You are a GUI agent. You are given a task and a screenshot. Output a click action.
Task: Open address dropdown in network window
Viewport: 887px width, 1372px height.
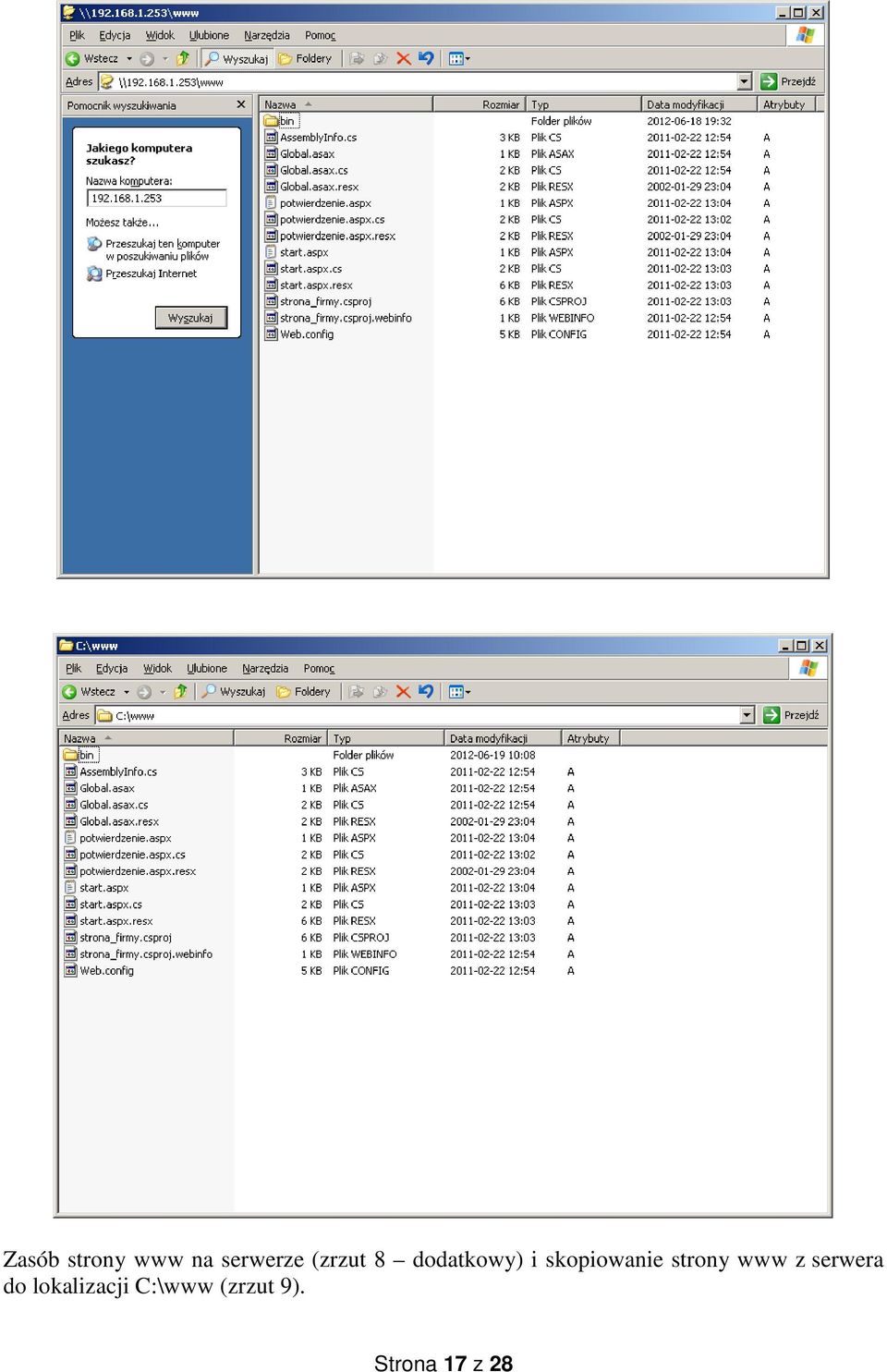pos(745,81)
